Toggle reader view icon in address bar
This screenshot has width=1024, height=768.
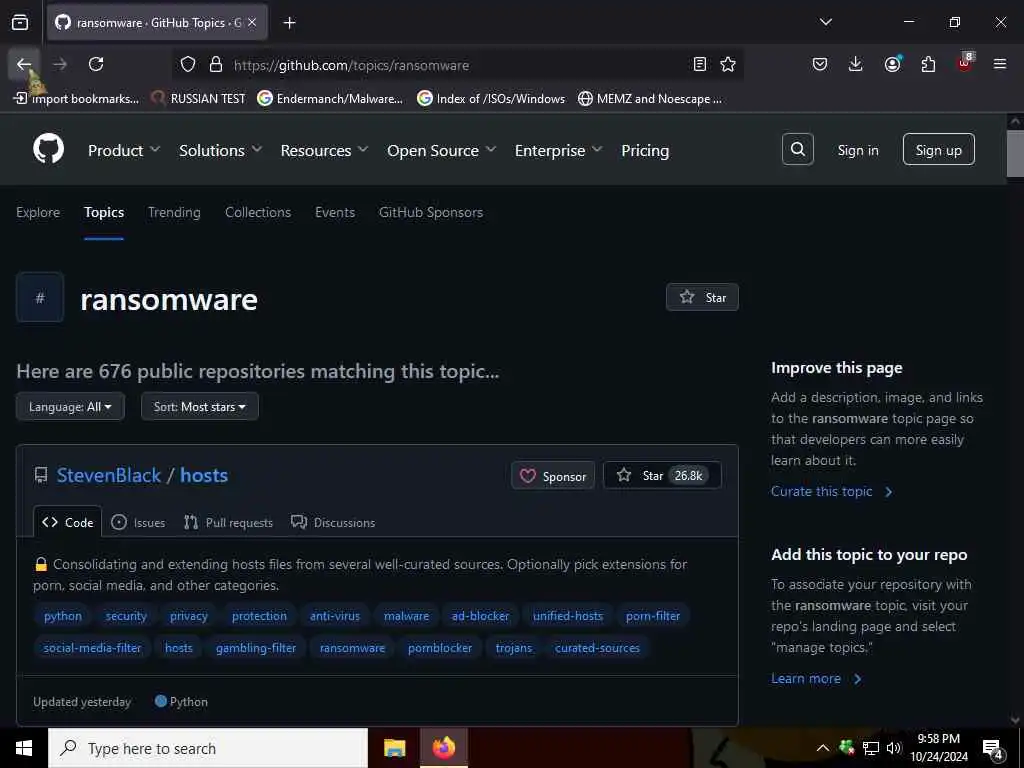point(699,64)
